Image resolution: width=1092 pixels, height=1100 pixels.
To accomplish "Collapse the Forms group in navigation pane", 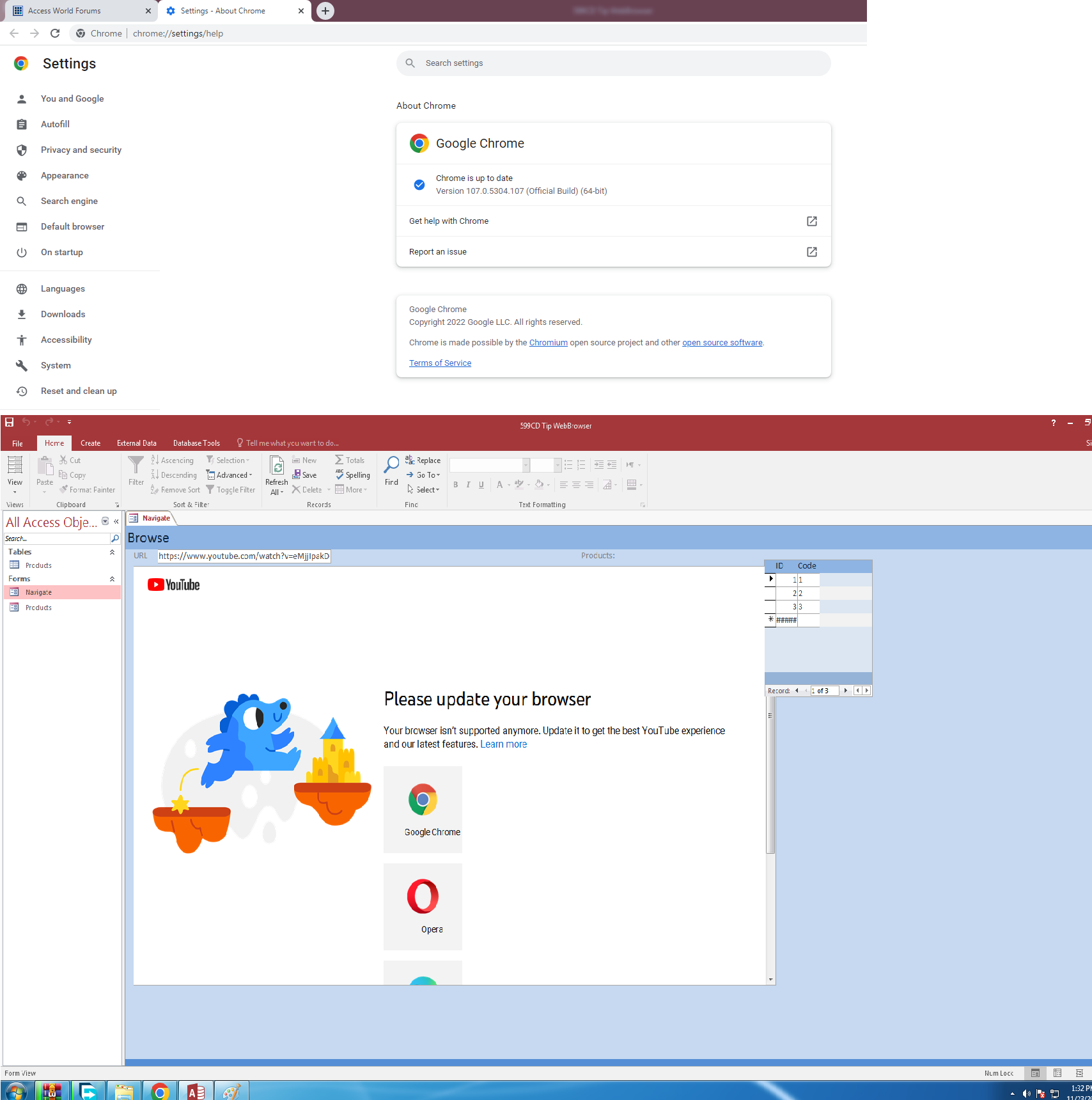I will (x=113, y=579).
